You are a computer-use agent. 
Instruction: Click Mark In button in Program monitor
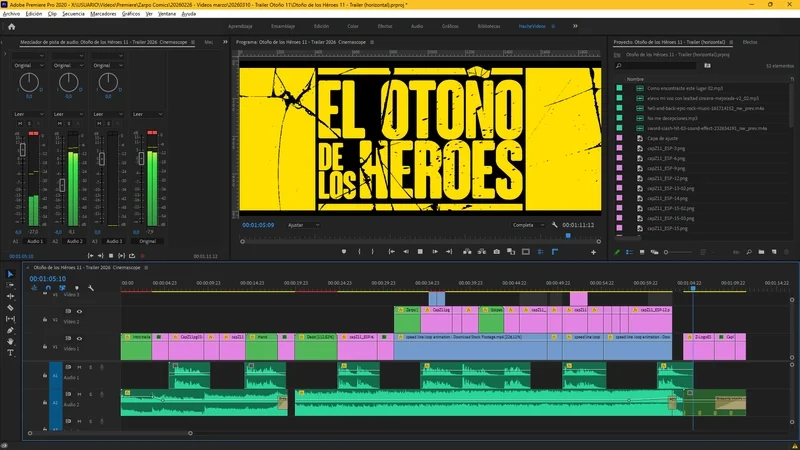[x=359, y=252]
